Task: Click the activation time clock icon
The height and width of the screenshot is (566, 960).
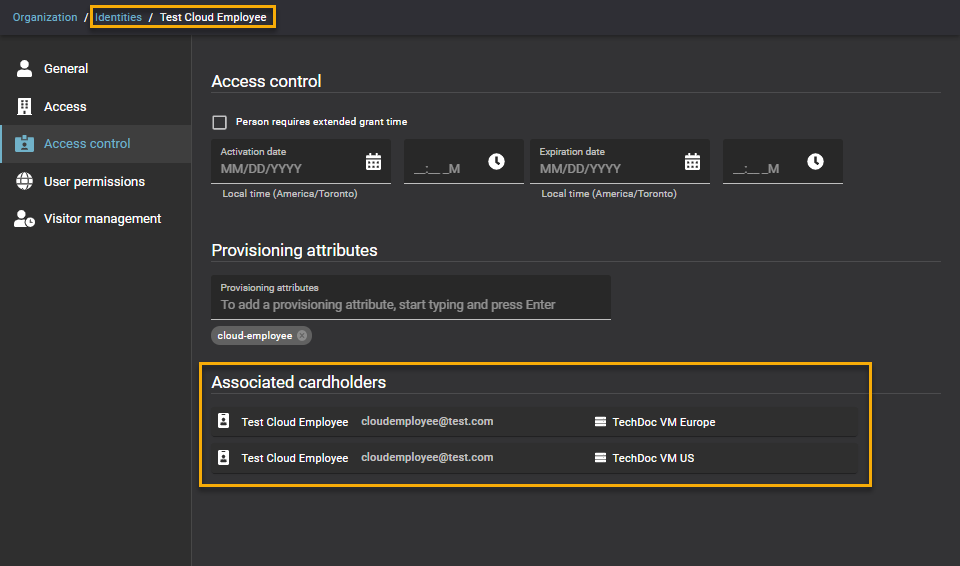Action: pyautogui.click(x=496, y=162)
